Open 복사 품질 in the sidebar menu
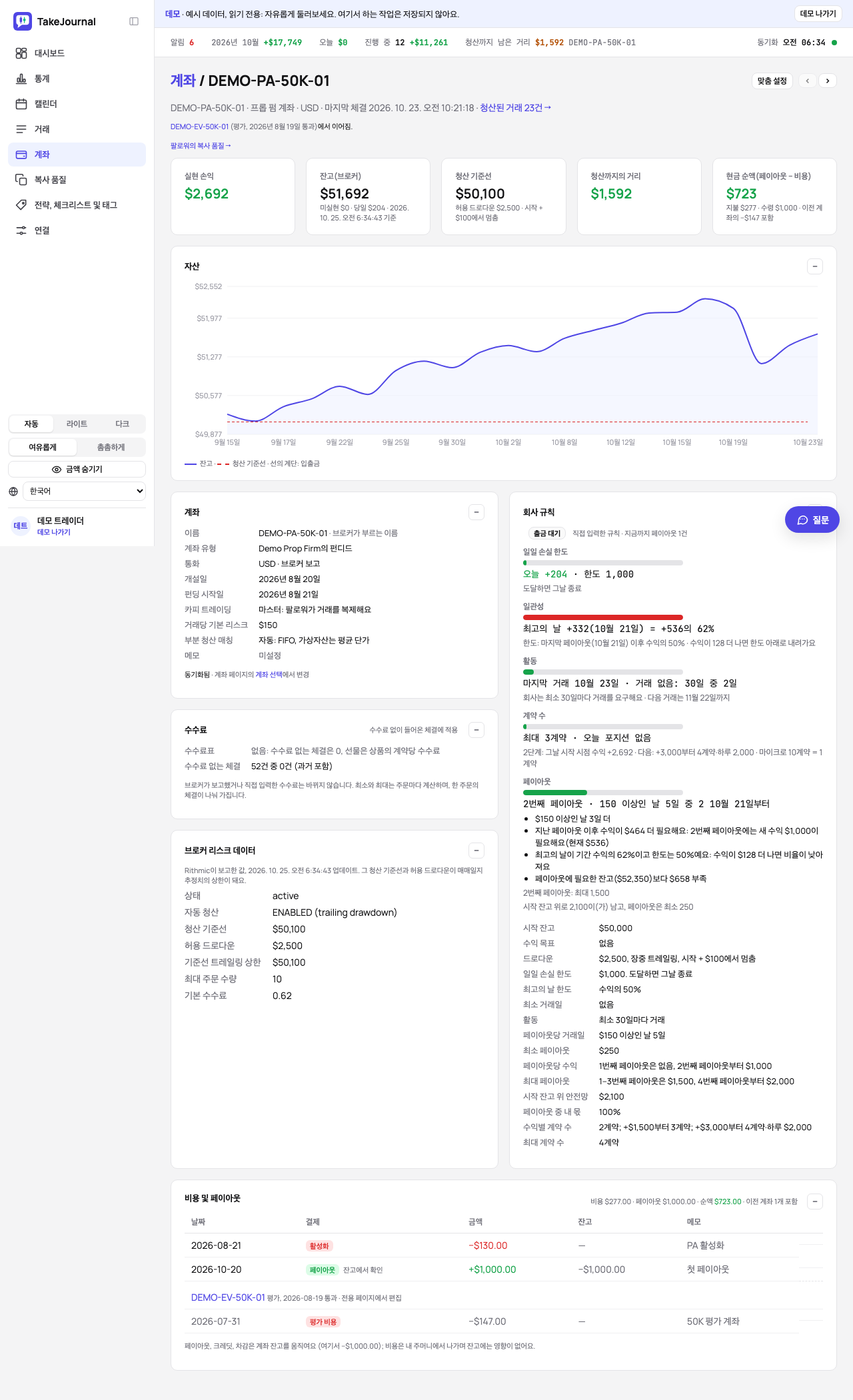Screen dimensions: 853x1400 tap(77, 180)
